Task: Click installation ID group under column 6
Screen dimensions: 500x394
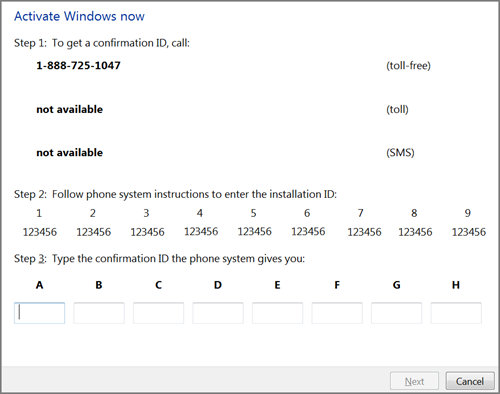Action: point(308,231)
